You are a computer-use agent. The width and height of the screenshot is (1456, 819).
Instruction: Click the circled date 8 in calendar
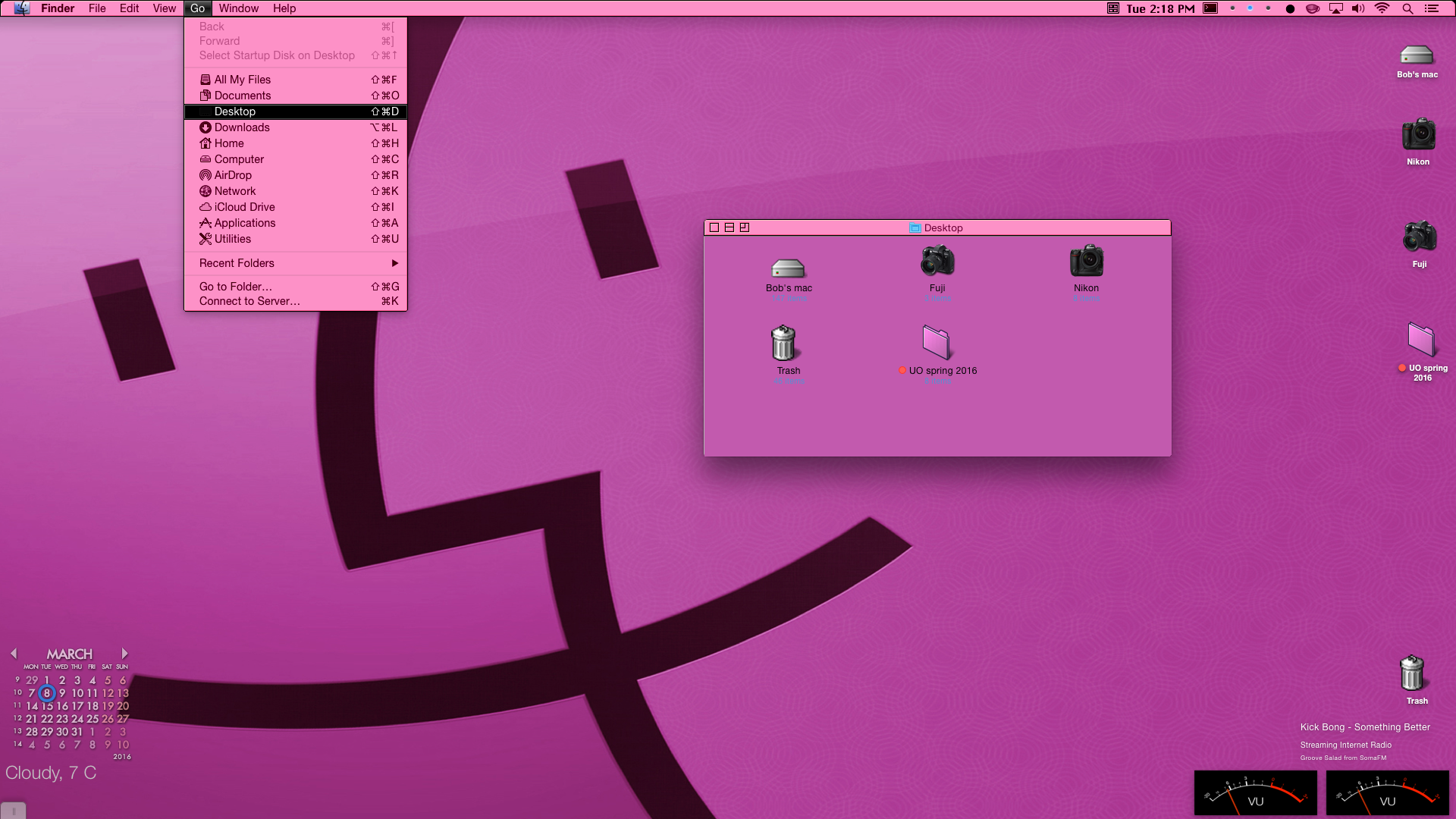(47, 693)
